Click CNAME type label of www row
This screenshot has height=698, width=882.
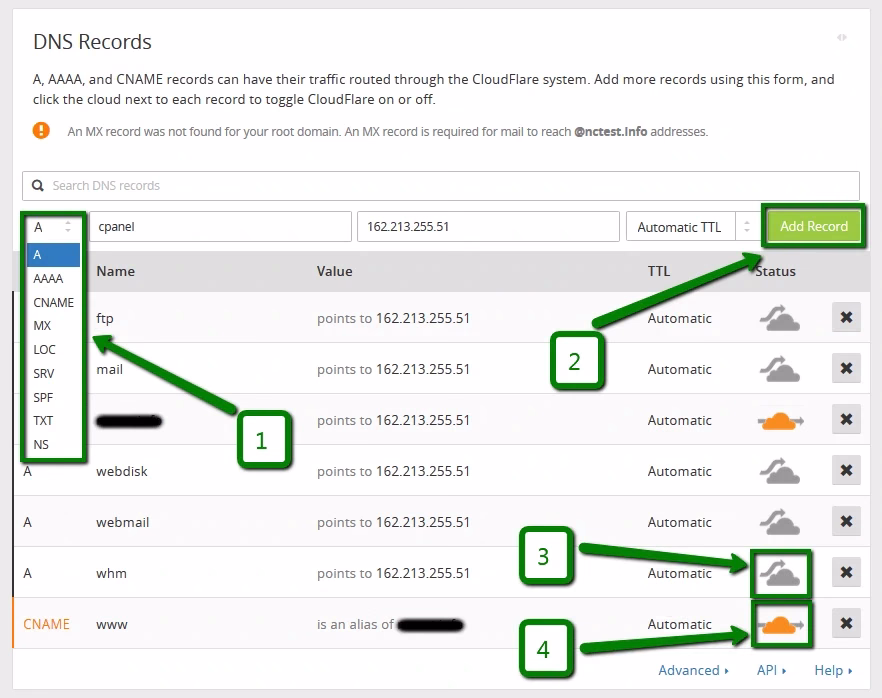46,624
